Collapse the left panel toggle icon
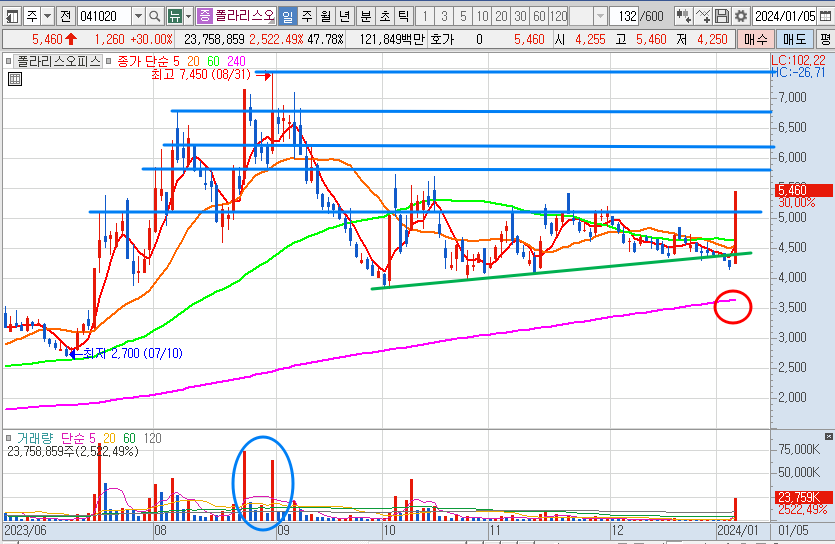835x544 pixels. (11, 16)
